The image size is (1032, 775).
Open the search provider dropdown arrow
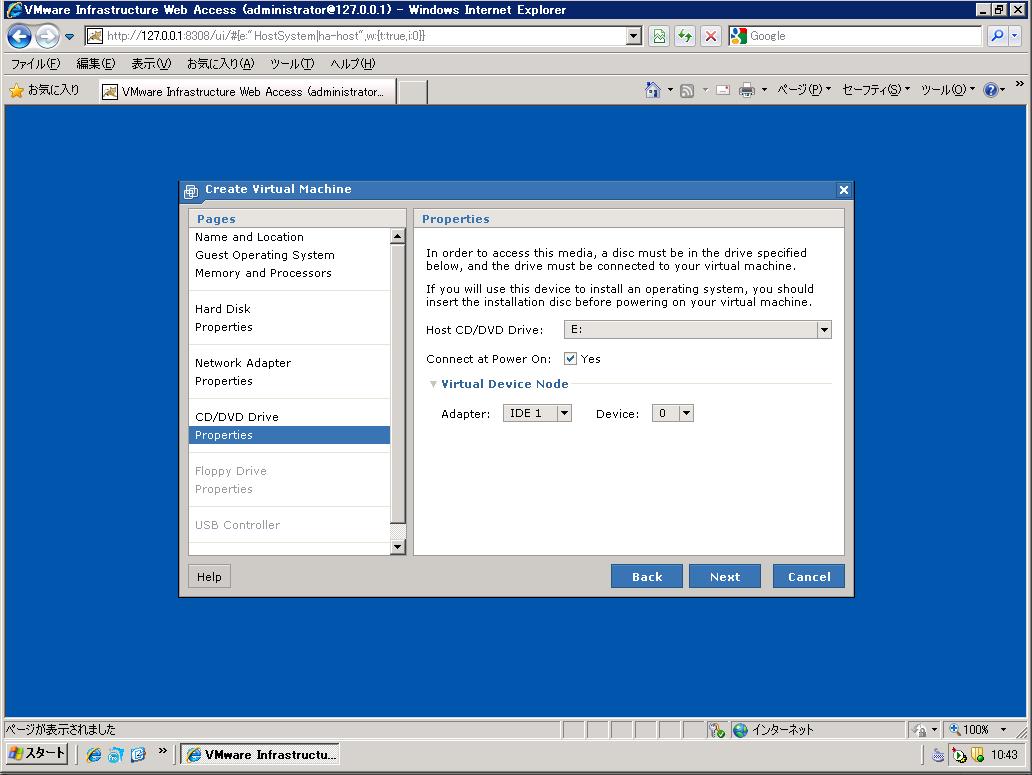point(1014,36)
